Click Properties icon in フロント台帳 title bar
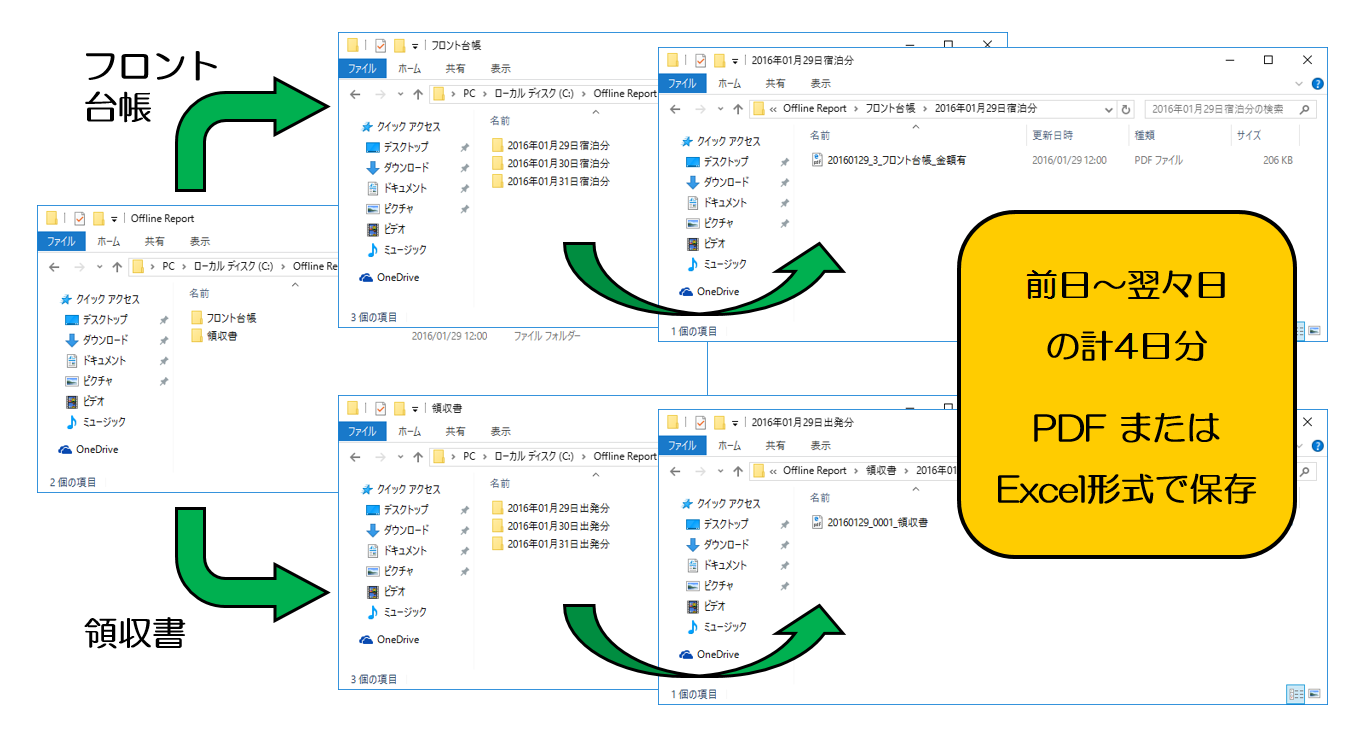This screenshot has height=733, width=1345. pyautogui.click(x=380, y=45)
